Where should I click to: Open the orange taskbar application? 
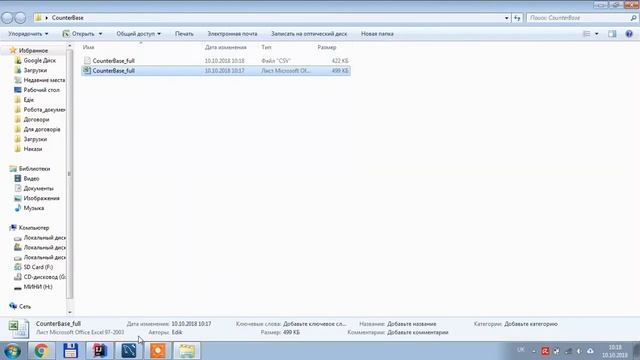click(158, 351)
